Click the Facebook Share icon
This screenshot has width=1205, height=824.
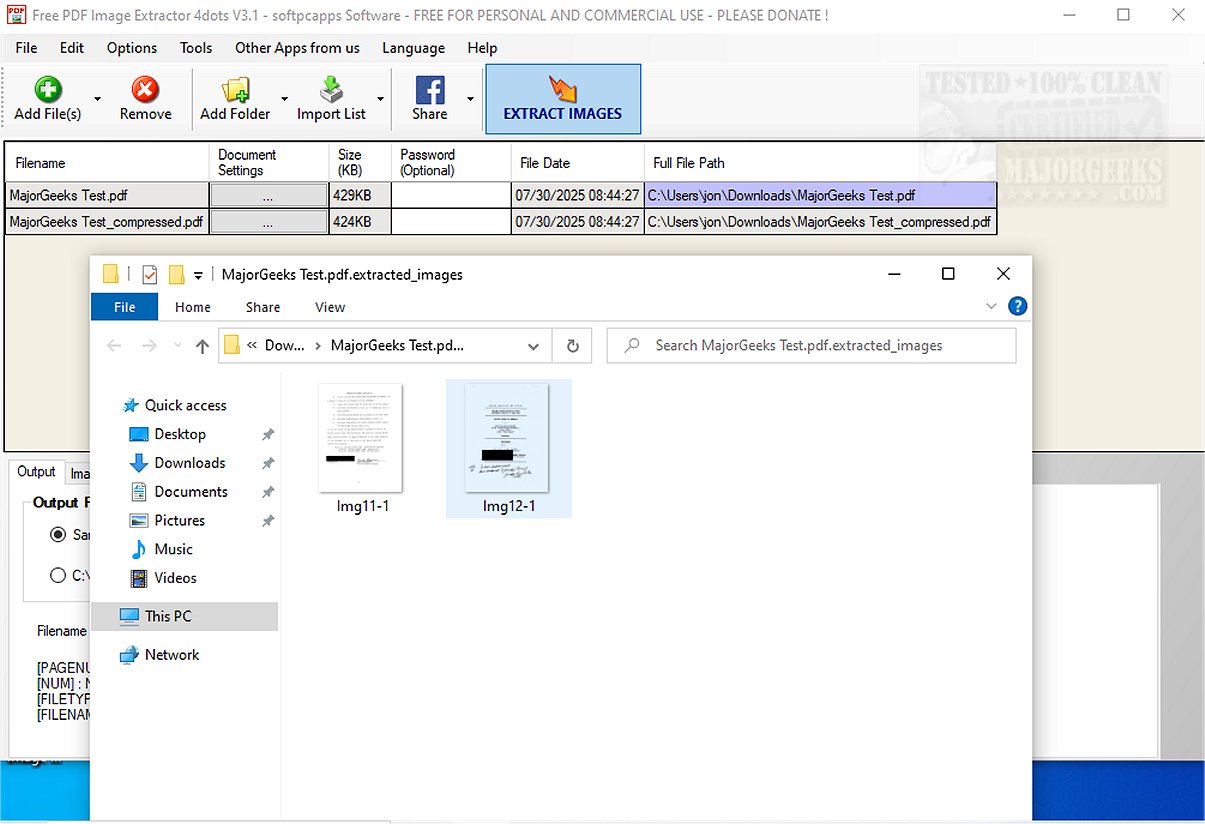coord(430,90)
